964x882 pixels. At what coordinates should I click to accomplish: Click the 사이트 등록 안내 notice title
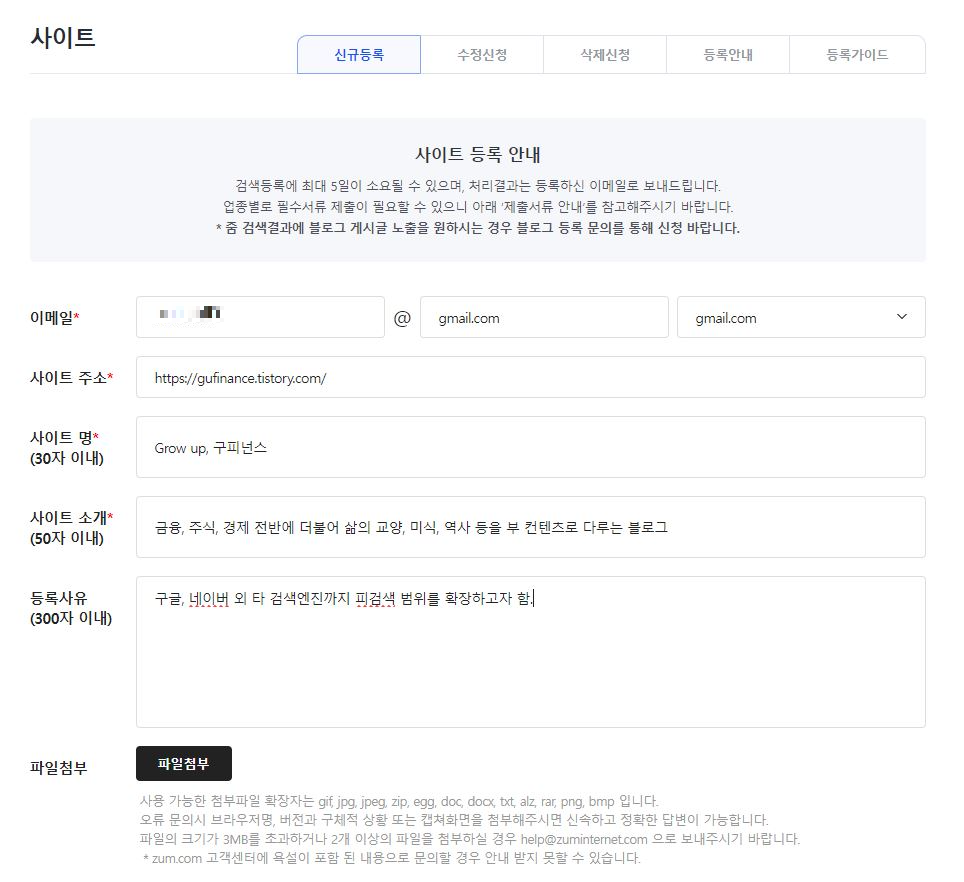point(478,154)
